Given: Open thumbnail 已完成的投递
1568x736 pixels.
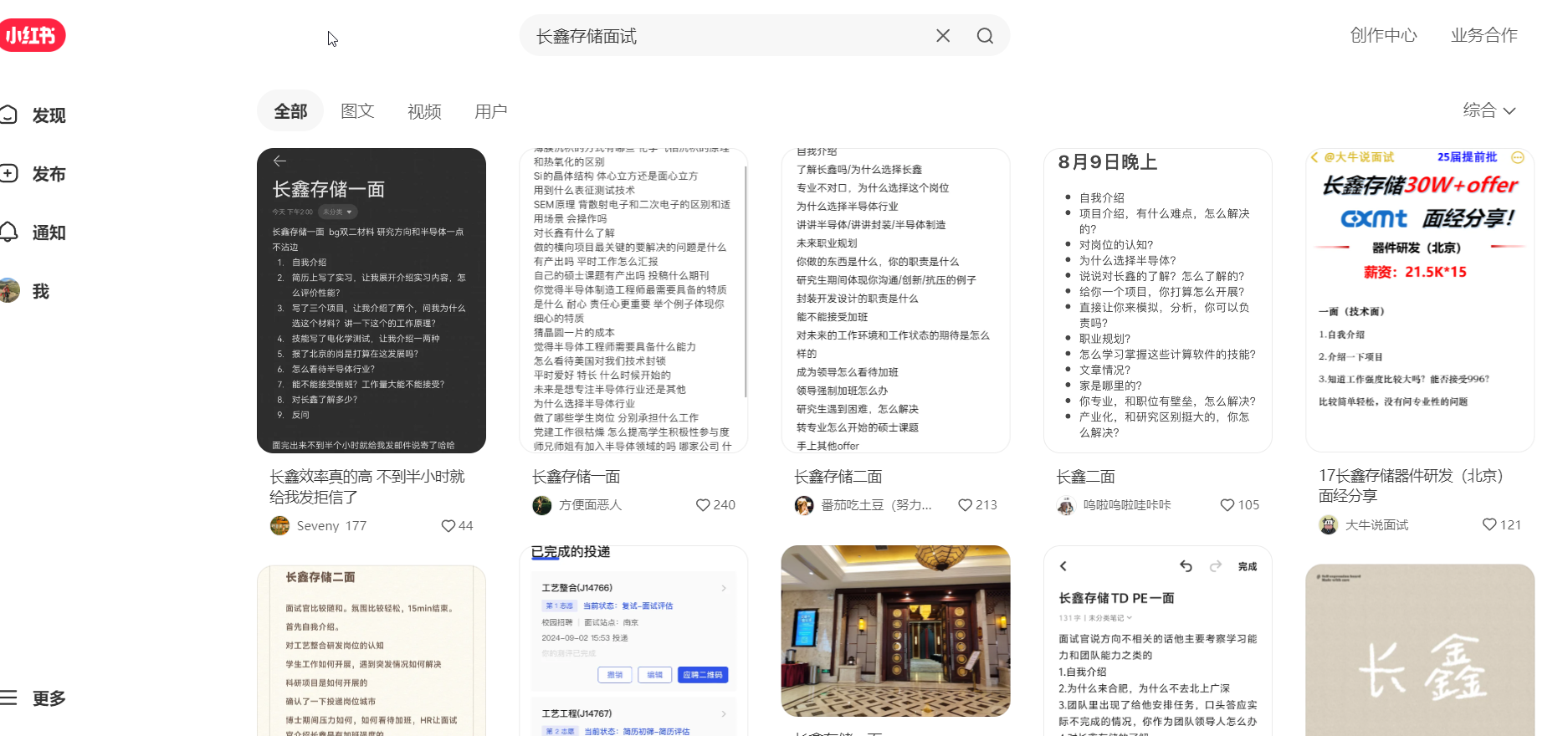Looking at the screenshot, I should (x=633, y=641).
